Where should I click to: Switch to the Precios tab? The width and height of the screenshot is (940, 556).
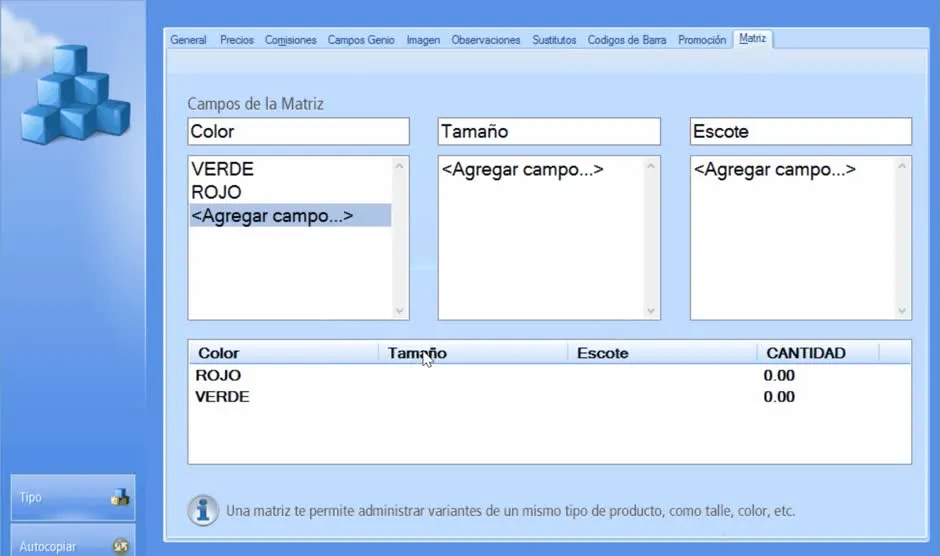237,40
